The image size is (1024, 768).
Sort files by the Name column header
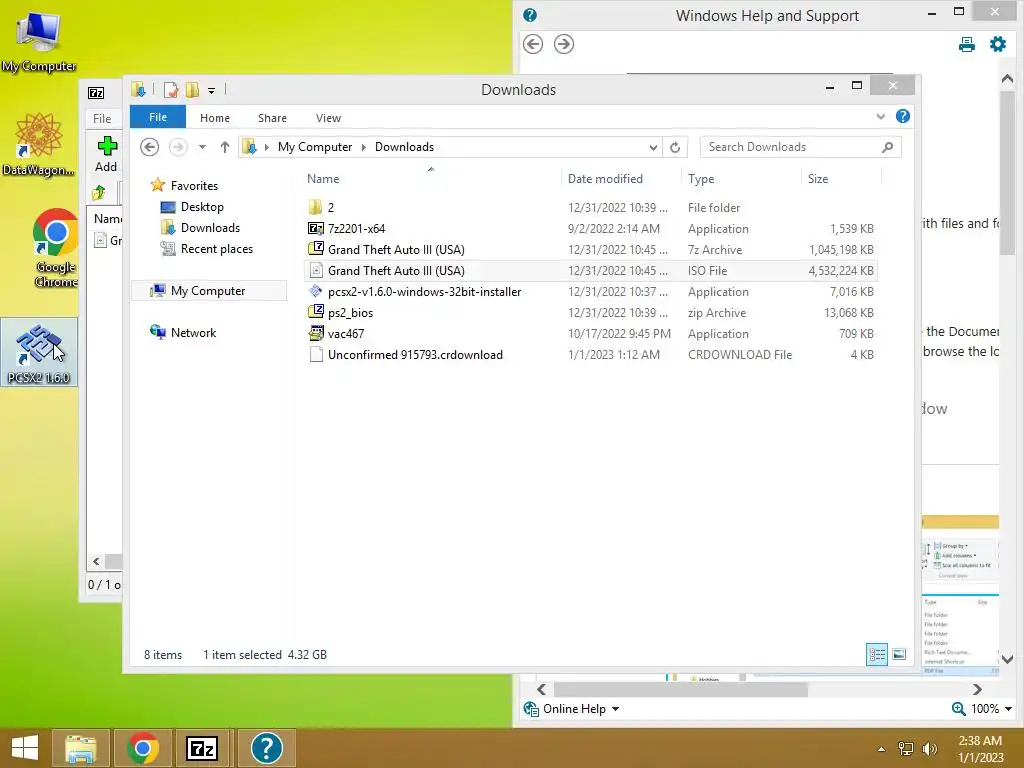click(432, 179)
